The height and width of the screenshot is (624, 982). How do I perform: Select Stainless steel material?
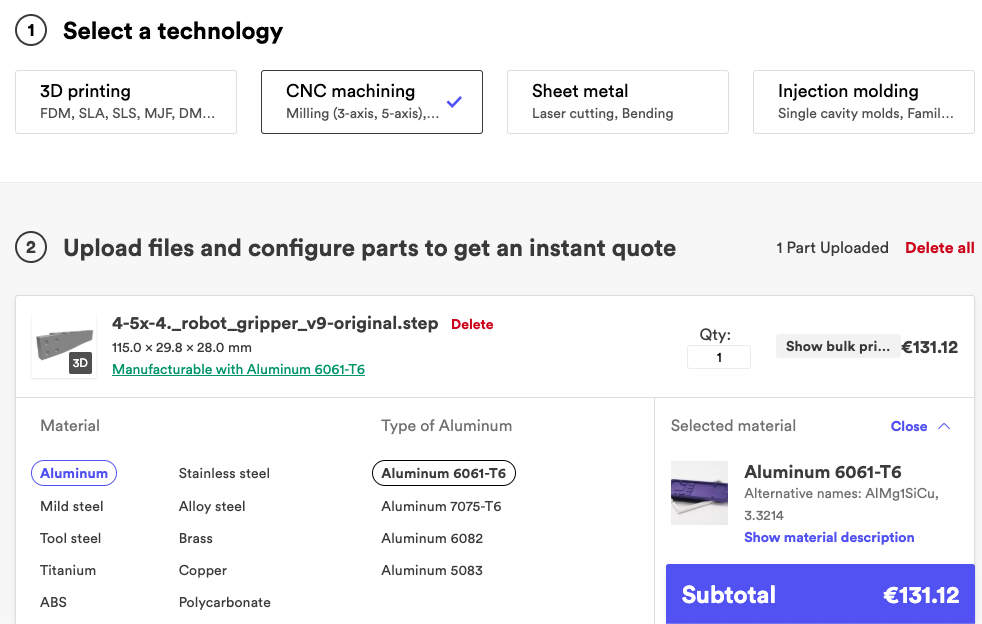pos(224,474)
